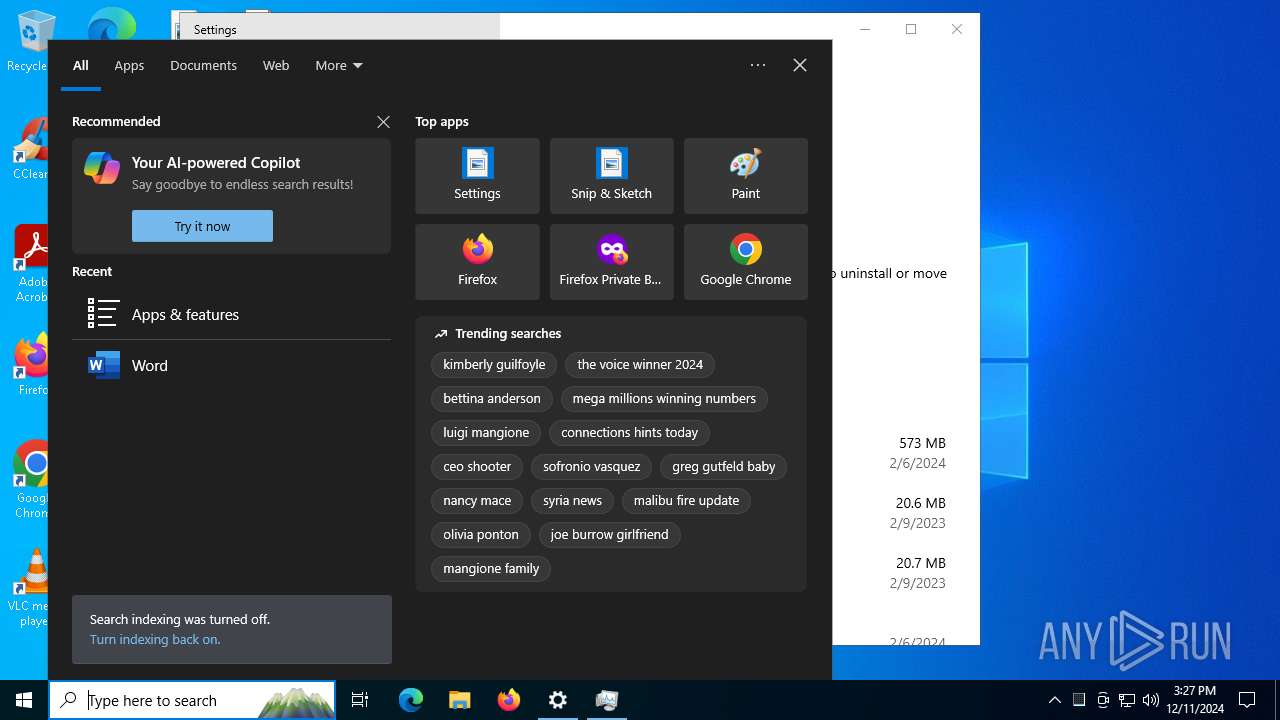Open Paint from Top apps
The height and width of the screenshot is (720, 1280).
click(745, 176)
